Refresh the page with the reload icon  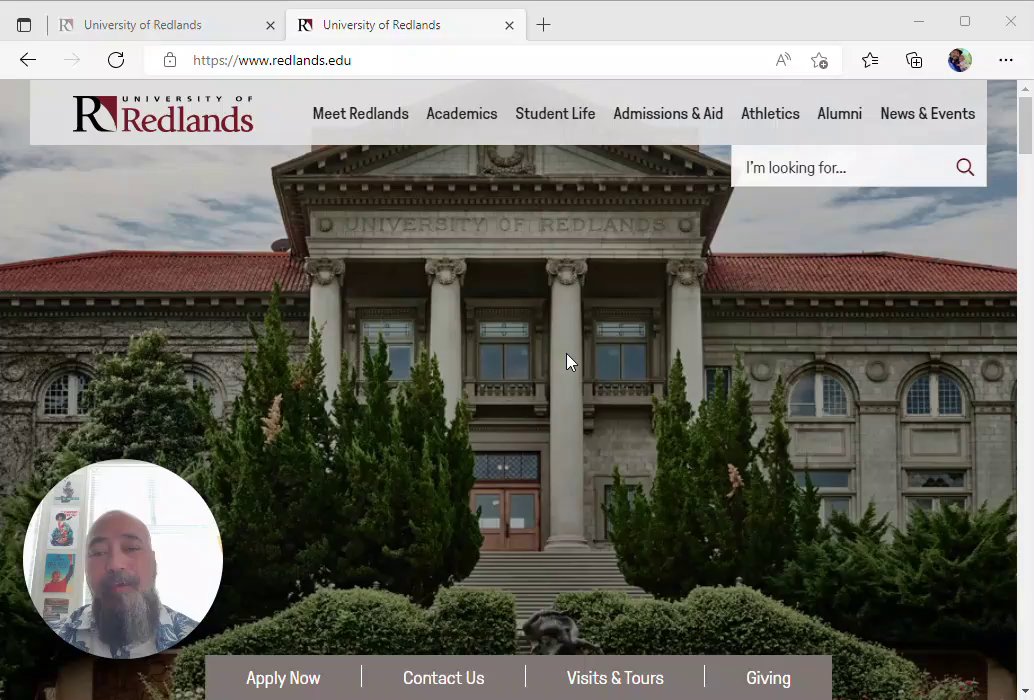pos(116,60)
